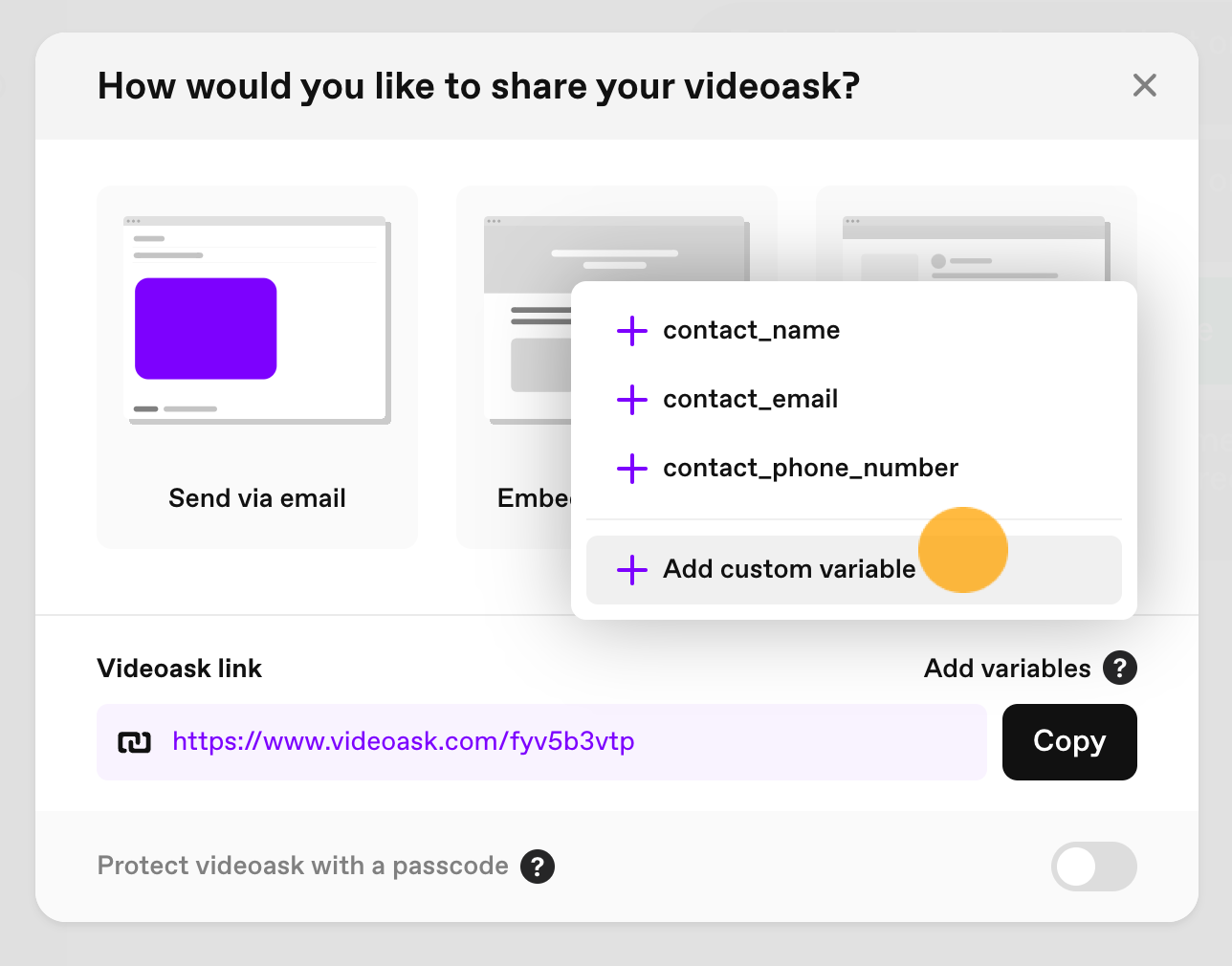Click the videoask logo icon in link field
This screenshot has width=1232, height=966.
click(134, 742)
